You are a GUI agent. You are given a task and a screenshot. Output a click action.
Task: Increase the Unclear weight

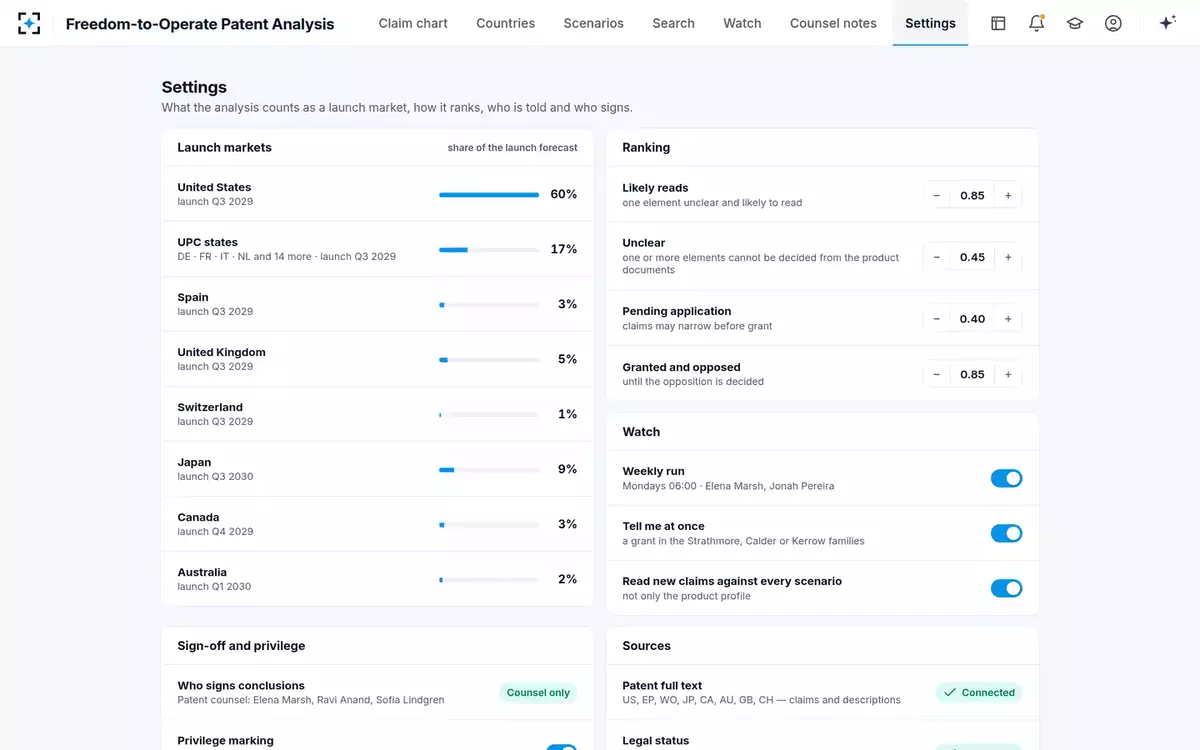pyautogui.click(x=1008, y=257)
